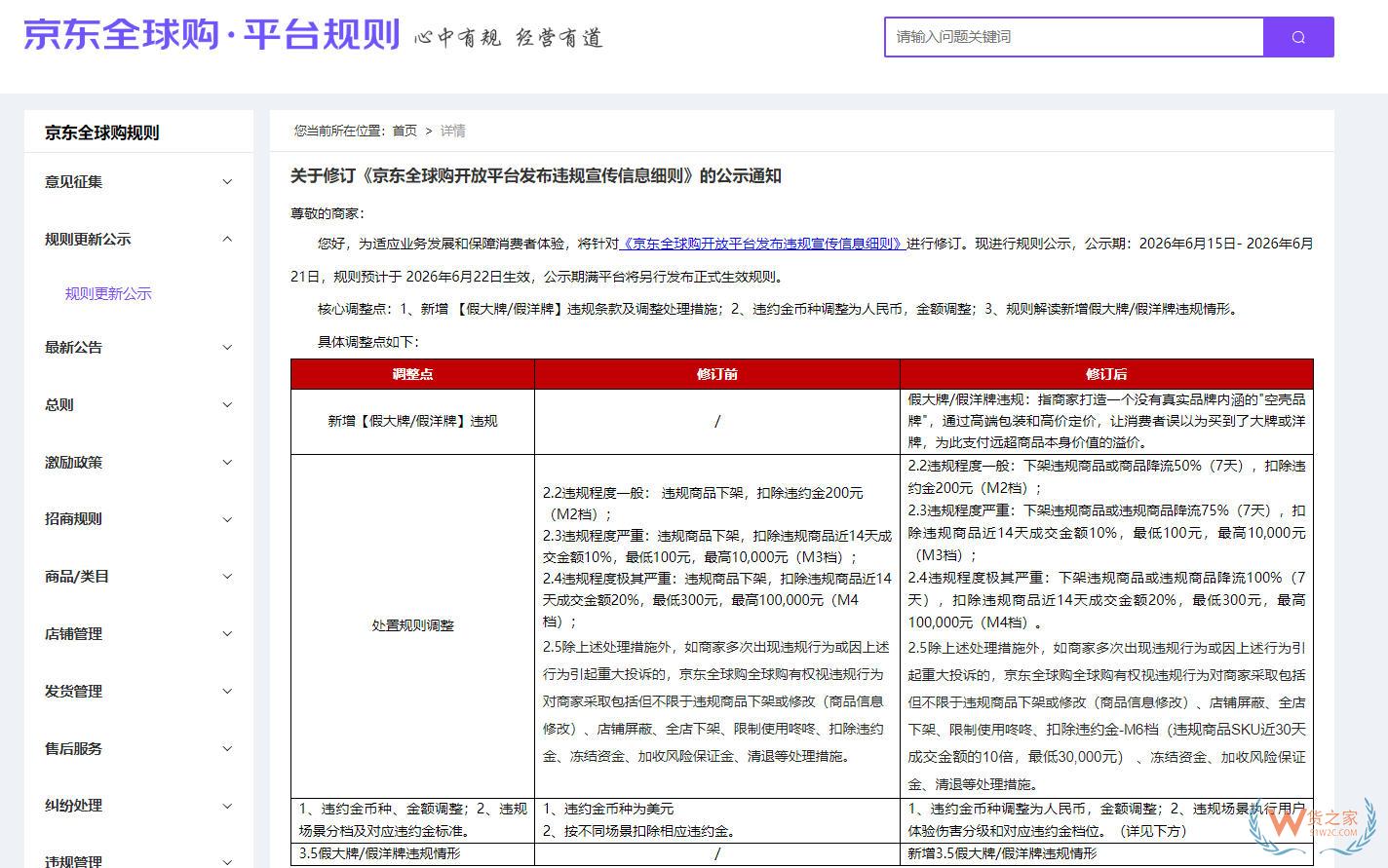Expand the 纠纷处理 chevron

[227, 806]
